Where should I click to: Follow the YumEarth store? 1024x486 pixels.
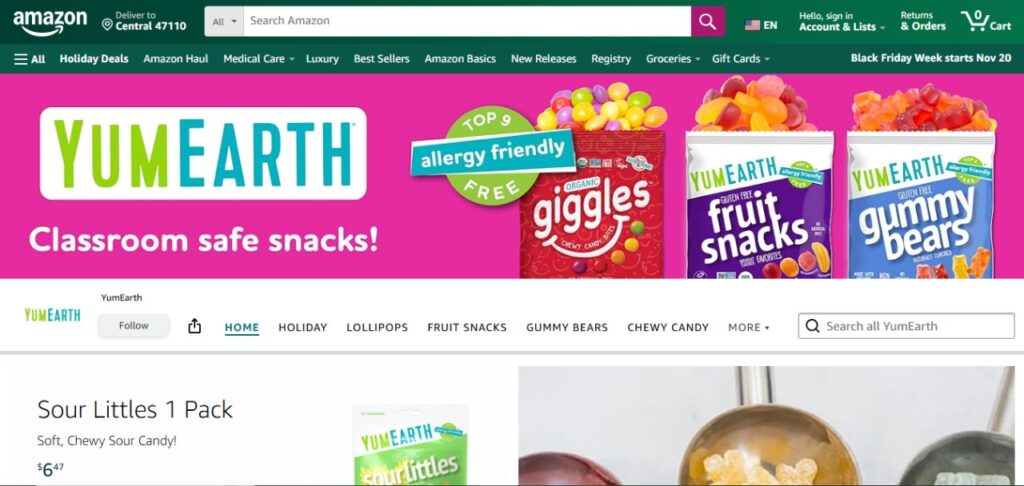134,325
